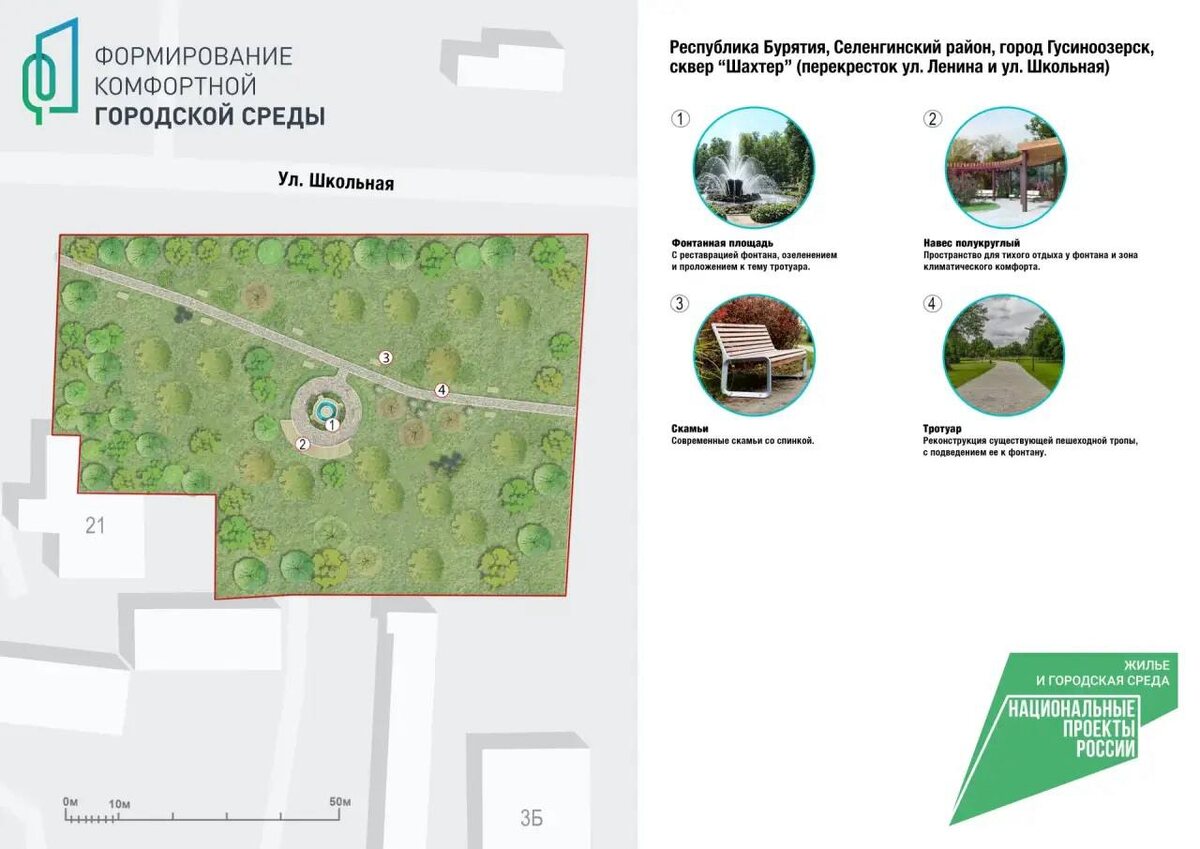
Task: Click building number 21 on the map
Action: click(x=95, y=525)
